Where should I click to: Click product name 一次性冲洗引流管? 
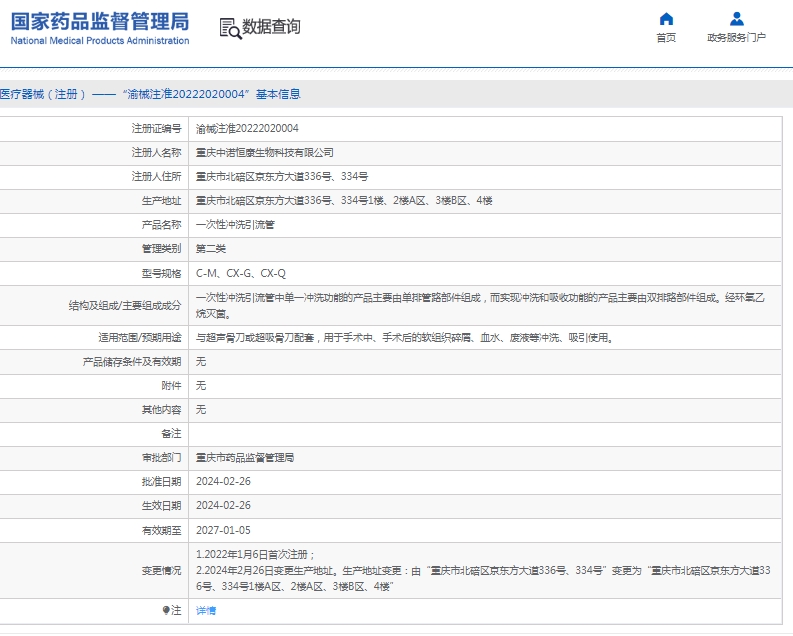pyautogui.click(x=235, y=224)
